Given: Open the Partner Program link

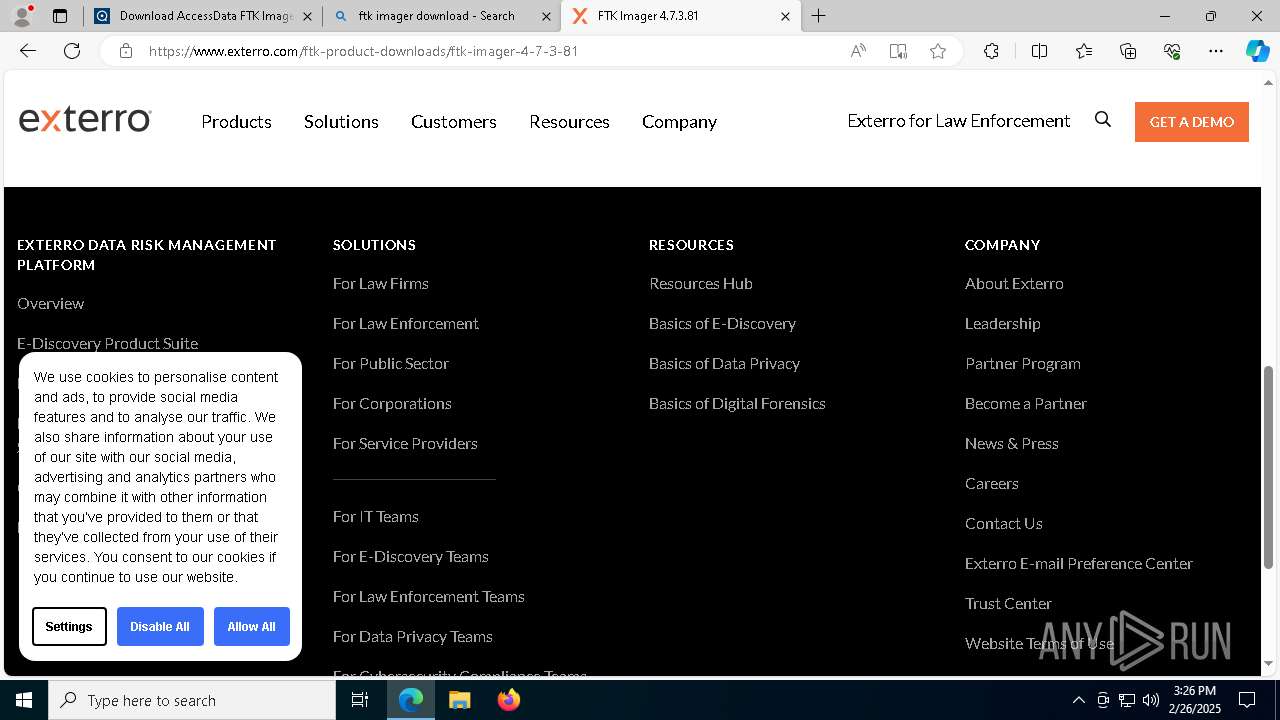Looking at the screenshot, I should (x=1022, y=363).
